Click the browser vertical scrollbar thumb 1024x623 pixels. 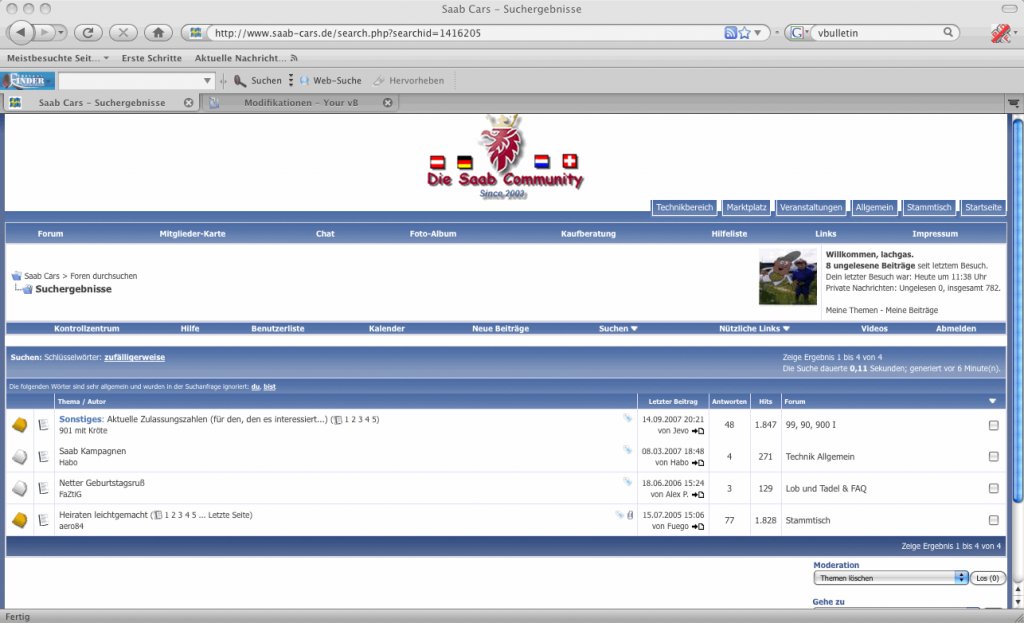pyautogui.click(x=1017, y=310)
